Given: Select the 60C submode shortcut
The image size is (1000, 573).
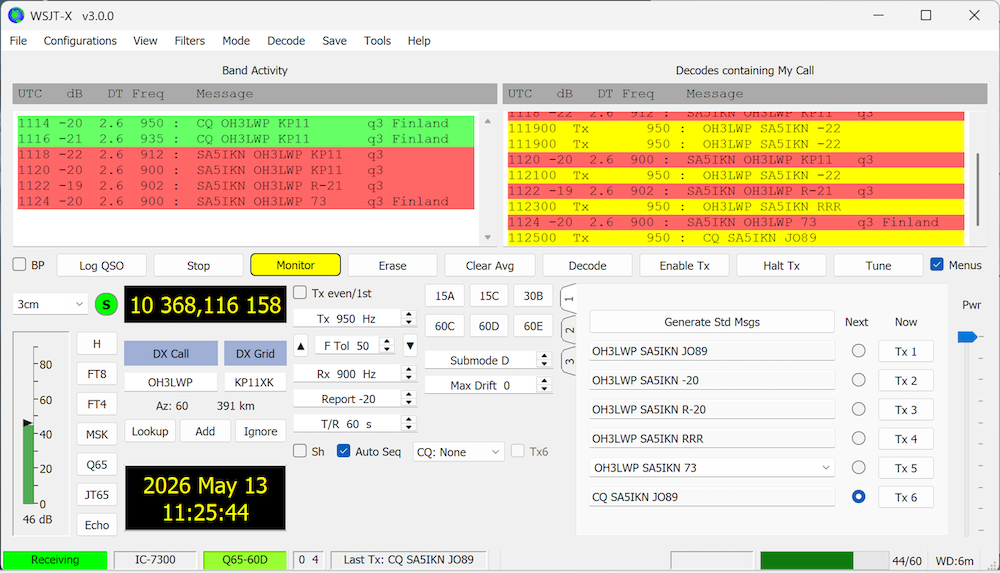Looking at the screenshot, I should click(445, 326).
